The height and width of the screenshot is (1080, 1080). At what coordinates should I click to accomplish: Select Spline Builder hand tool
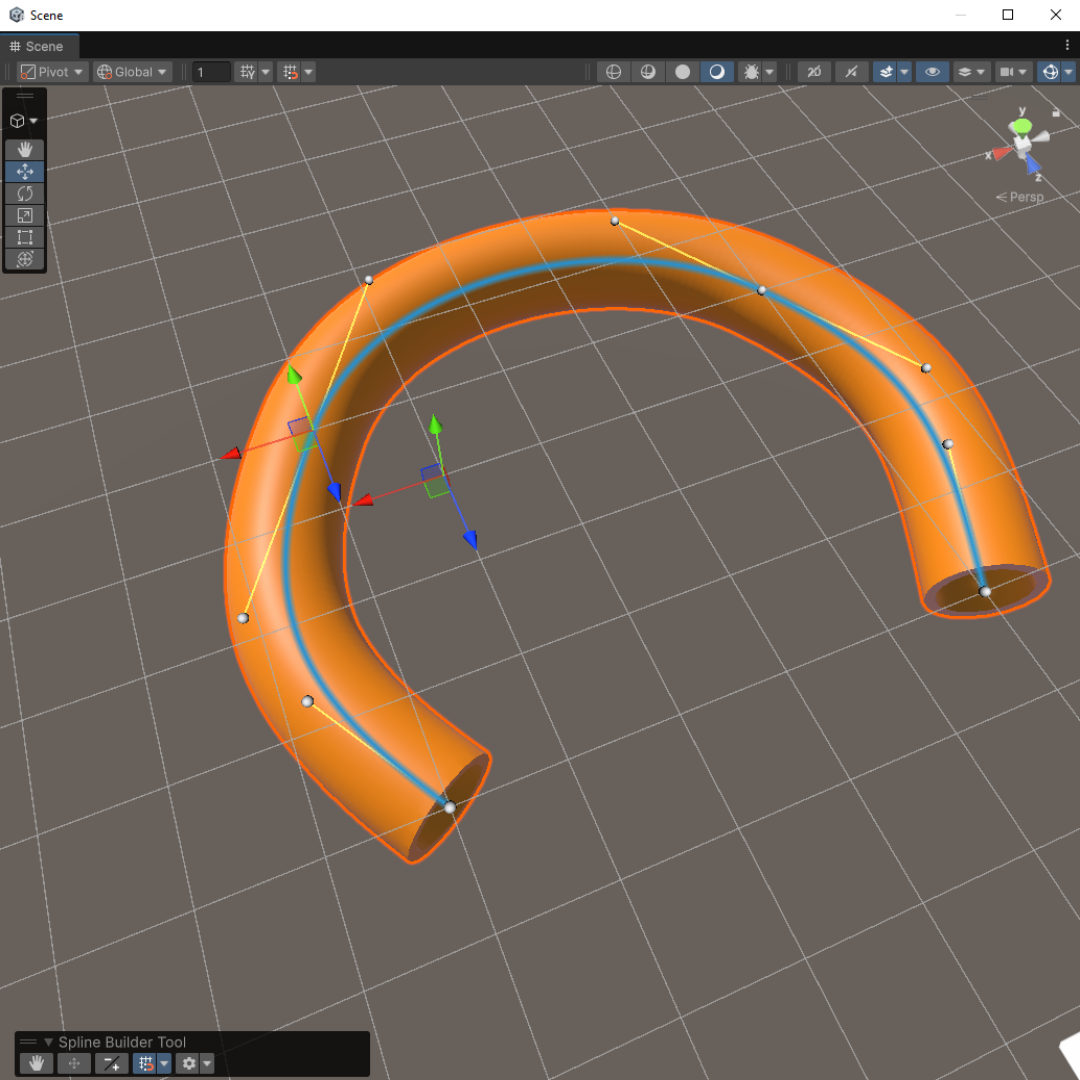37,1063
